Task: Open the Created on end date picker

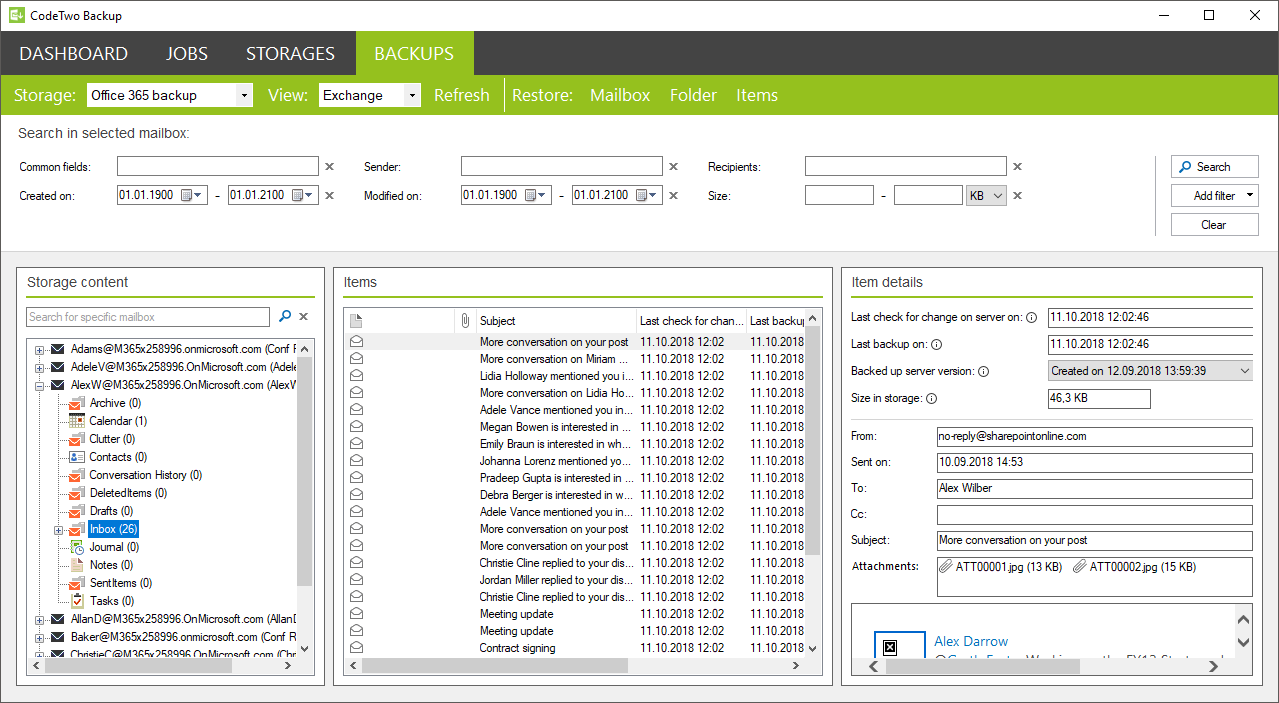Action: (x=304, y=196)
